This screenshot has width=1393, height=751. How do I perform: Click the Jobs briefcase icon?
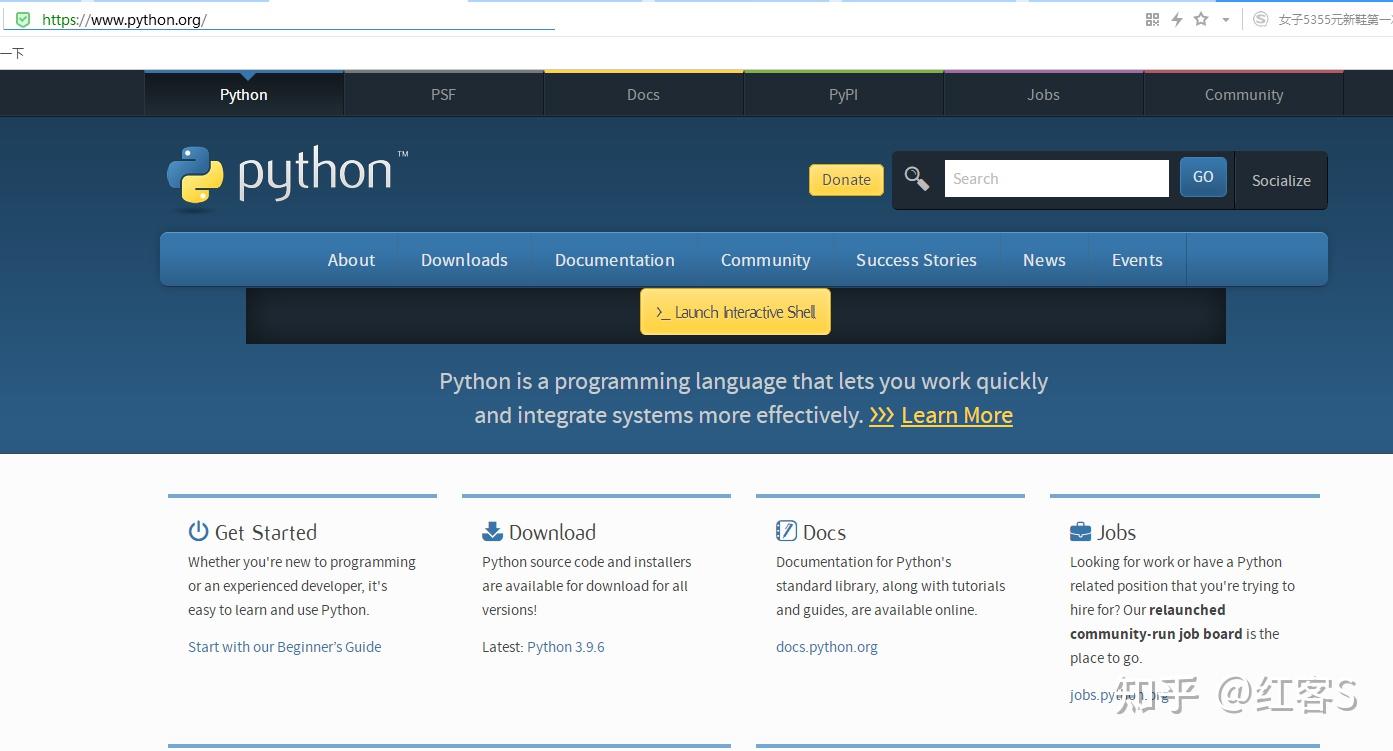click(x=1080, y=531)
